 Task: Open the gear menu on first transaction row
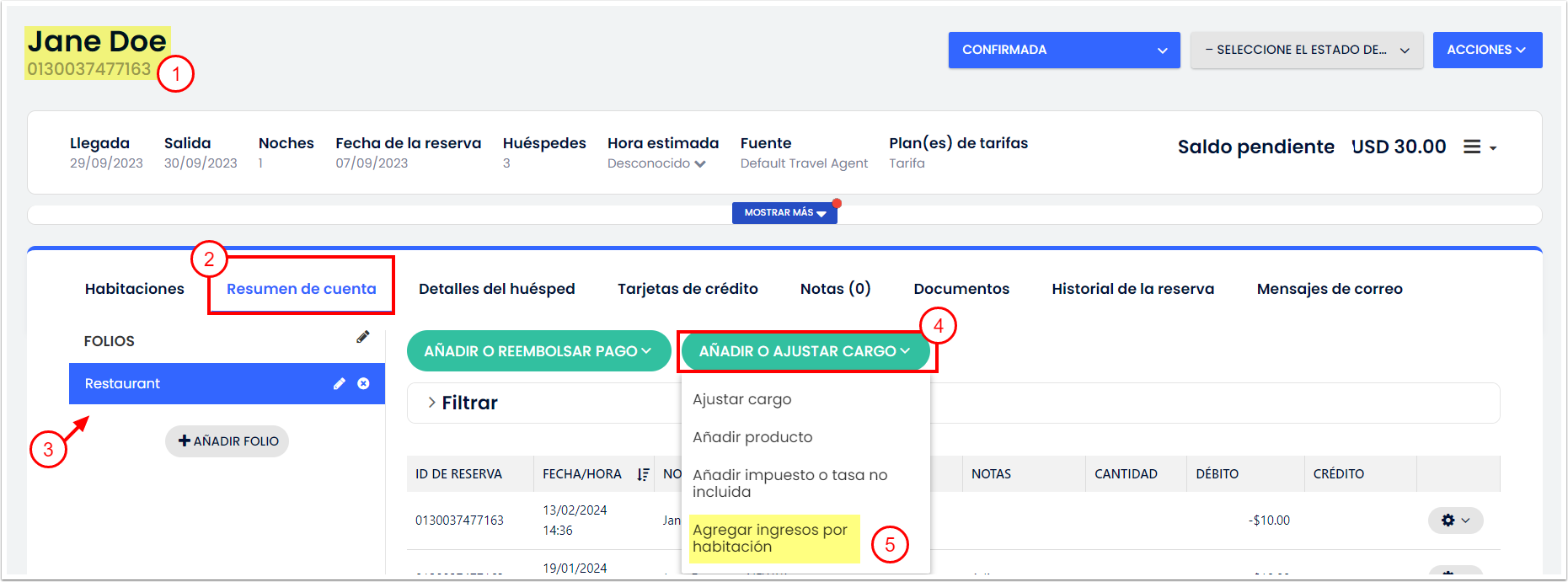click(x=1454, y=521)
